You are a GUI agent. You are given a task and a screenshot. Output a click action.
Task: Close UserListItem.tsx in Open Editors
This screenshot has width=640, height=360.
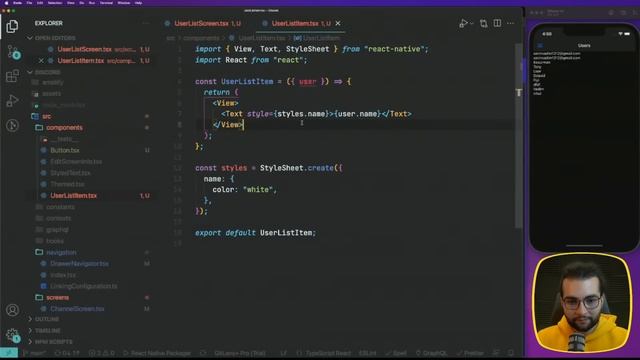click(x=41, y=61)
